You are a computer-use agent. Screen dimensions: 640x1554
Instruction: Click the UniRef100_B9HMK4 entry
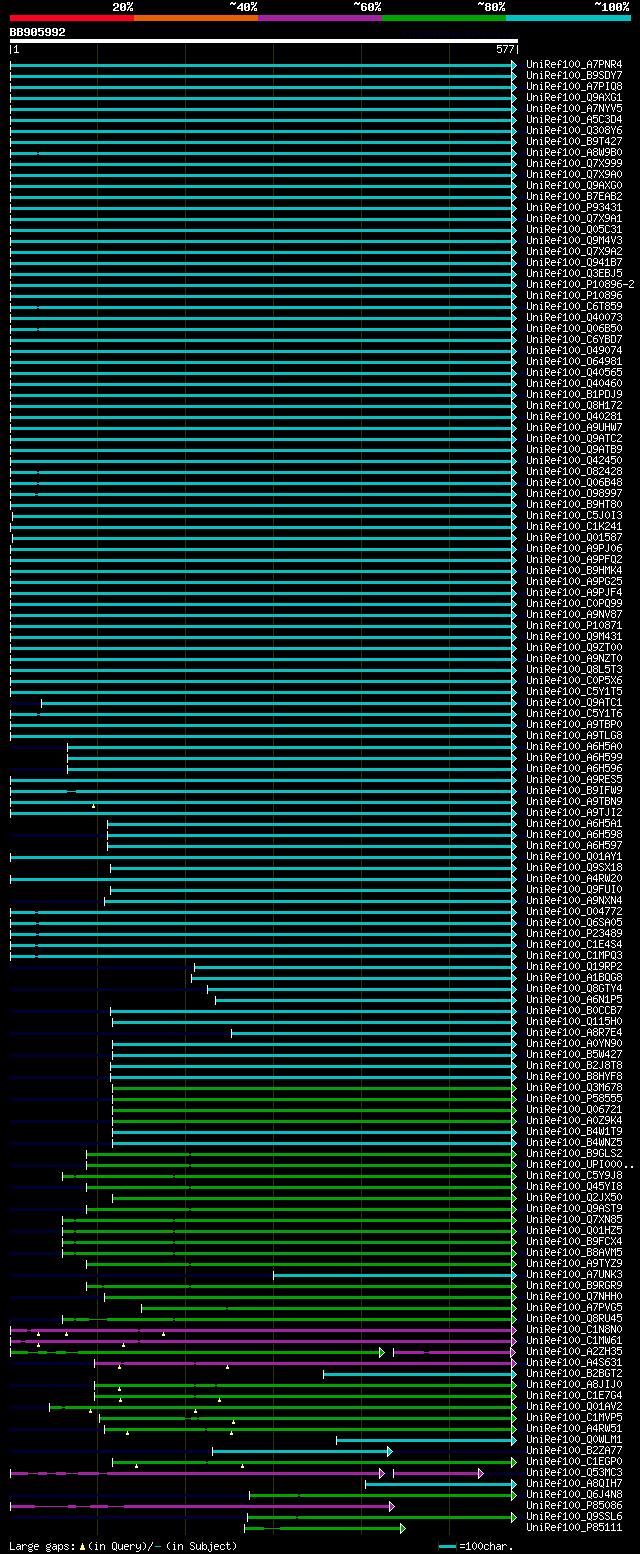point(574,571)
